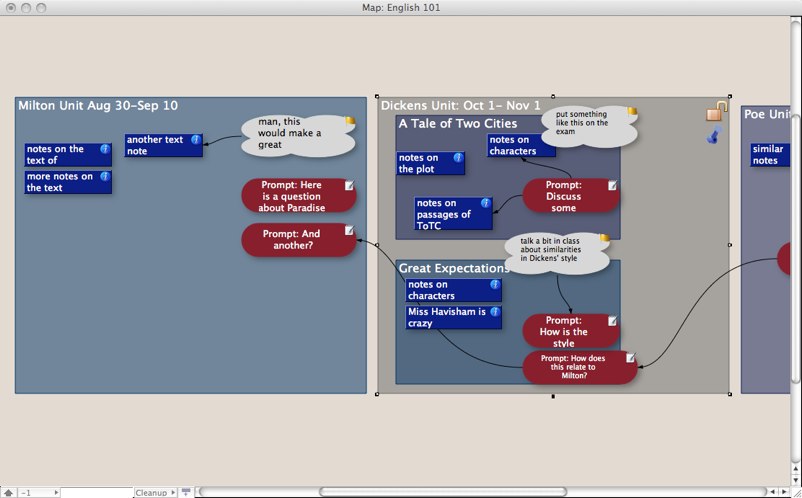Open the Cleanup popup menu
The width and height of the screenshot is (802, 498).
[155, 492]
